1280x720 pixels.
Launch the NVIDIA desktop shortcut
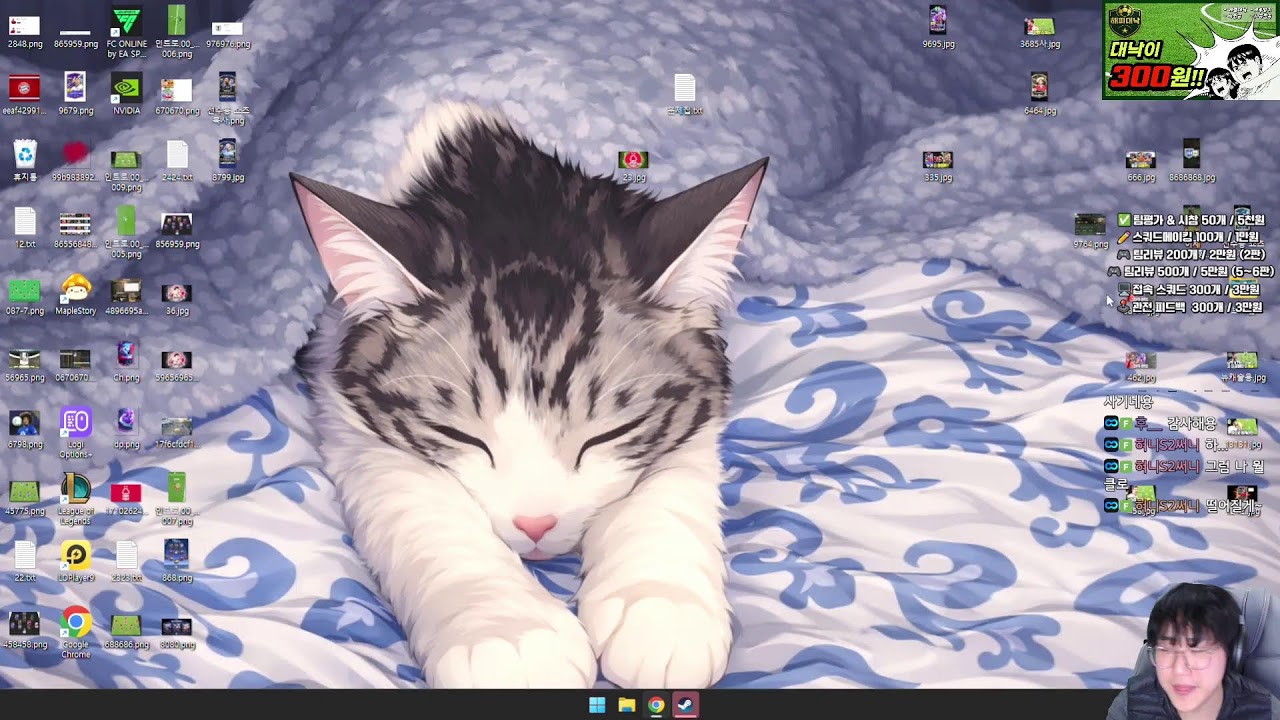[126, 89]
